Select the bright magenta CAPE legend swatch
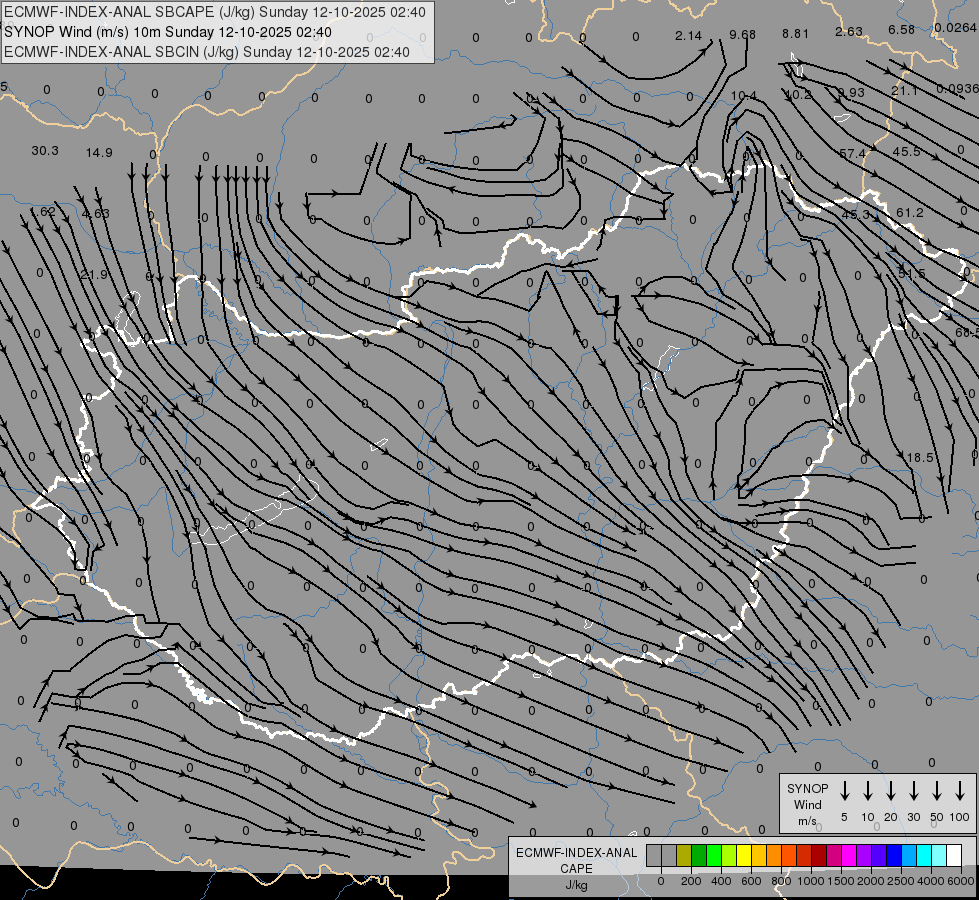The height and width of the screenshot is (900, 979). tap(849, 855)
